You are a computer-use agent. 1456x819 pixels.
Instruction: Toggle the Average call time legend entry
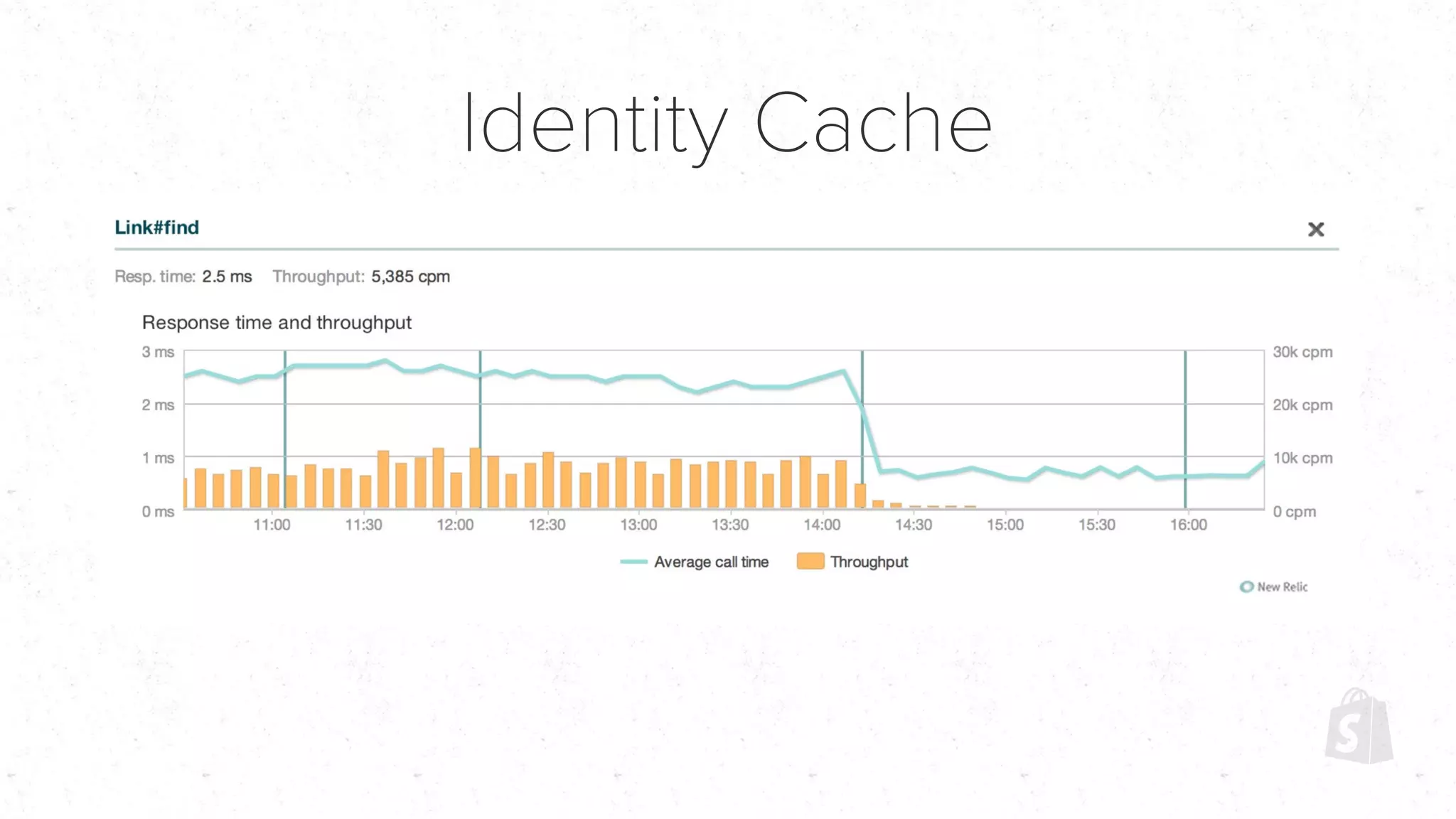coord(694,562)
